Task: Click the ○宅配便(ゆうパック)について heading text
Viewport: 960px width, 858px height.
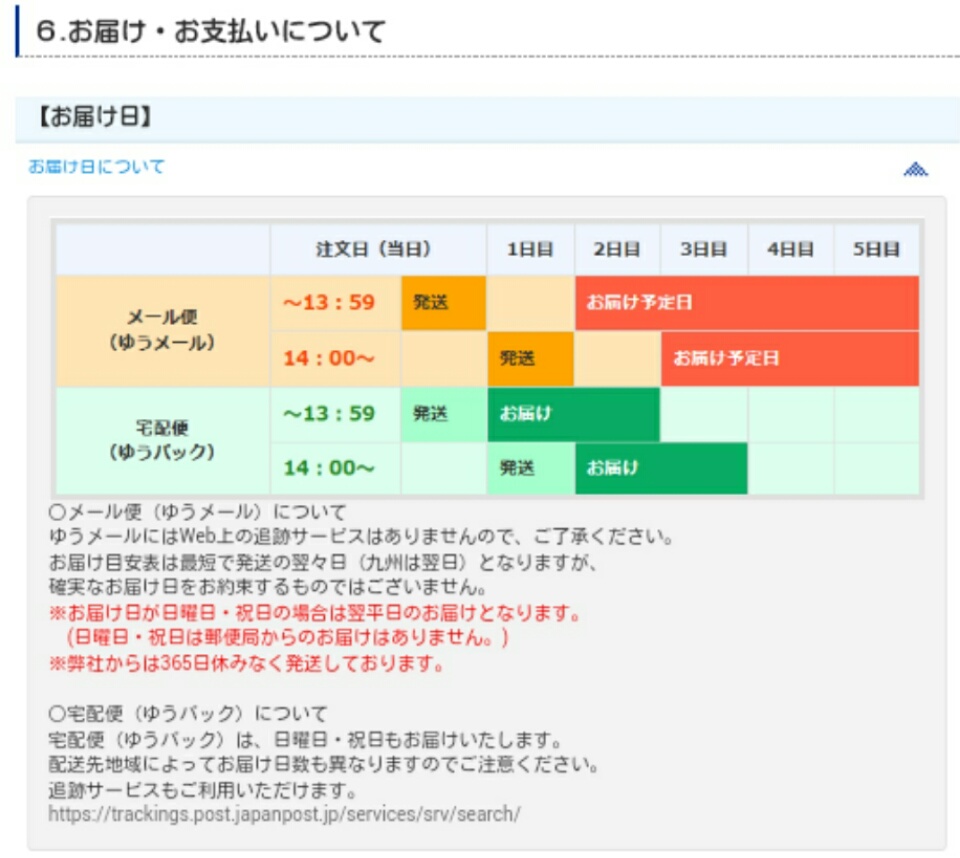Action: (x=188, y=713)
